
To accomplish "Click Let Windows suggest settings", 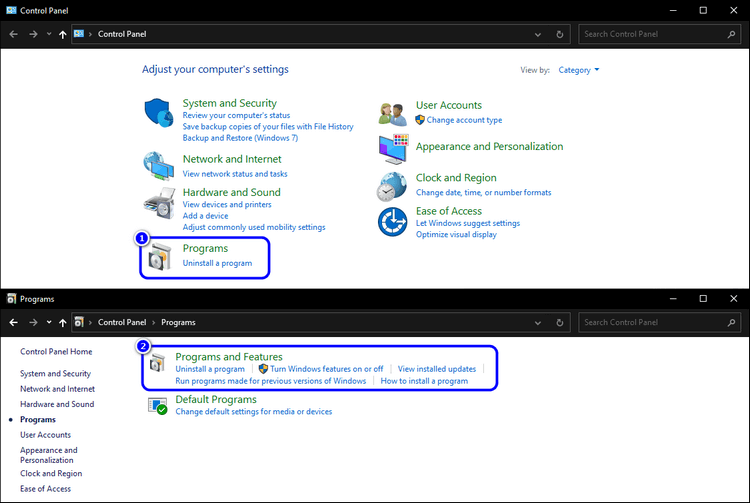I will 468,223.
